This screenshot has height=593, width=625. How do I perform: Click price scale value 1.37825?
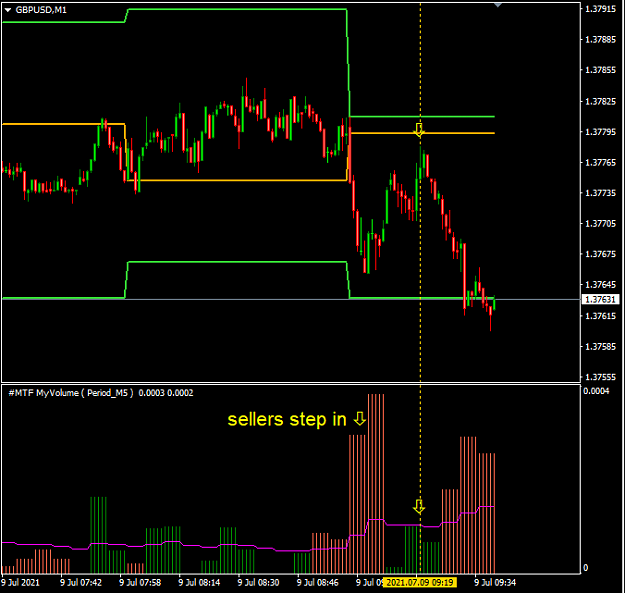tap(600, 101)
